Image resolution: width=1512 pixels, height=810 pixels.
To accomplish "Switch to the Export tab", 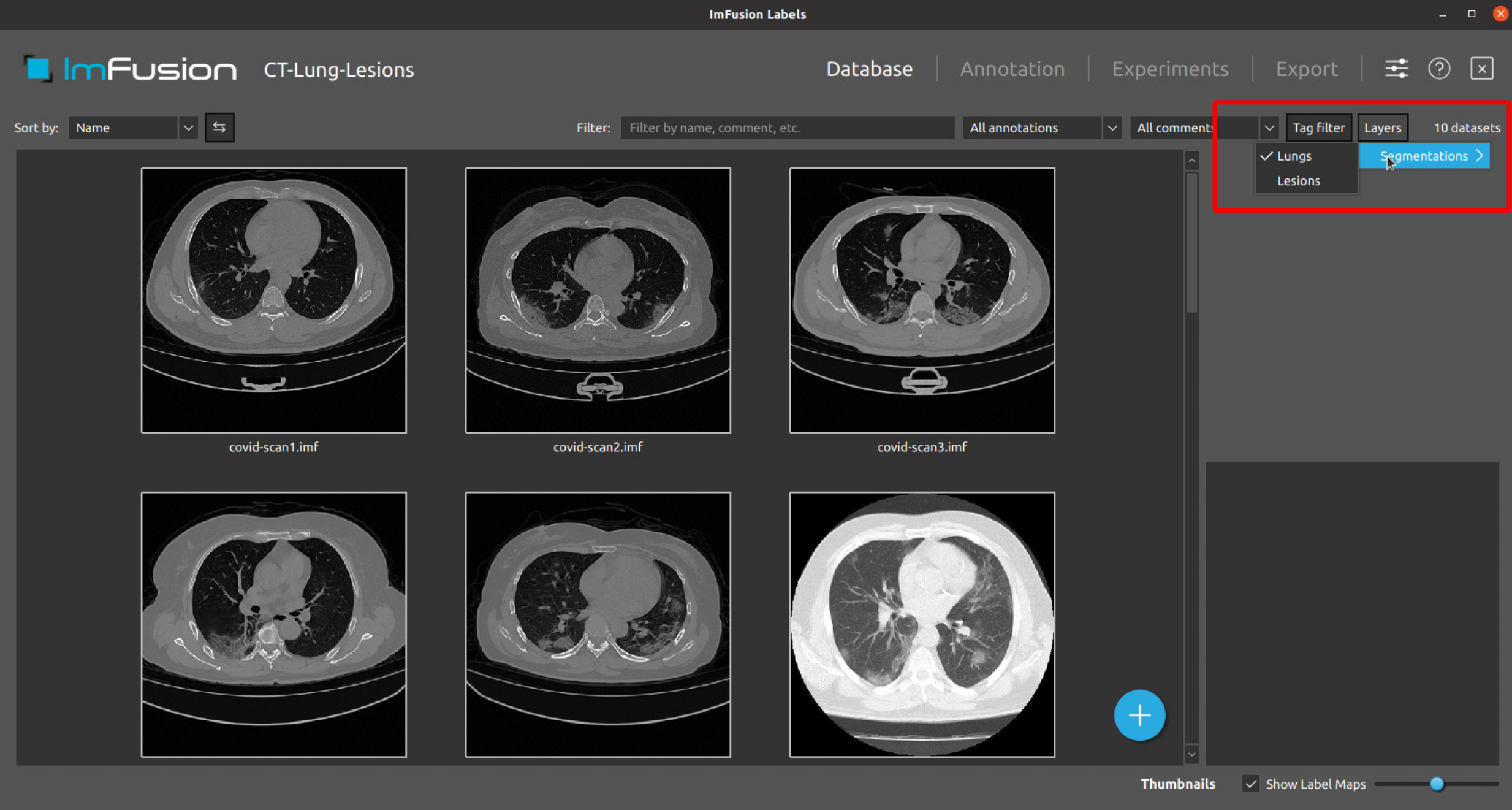I will pyautogui.click(x=1307, y=69).
